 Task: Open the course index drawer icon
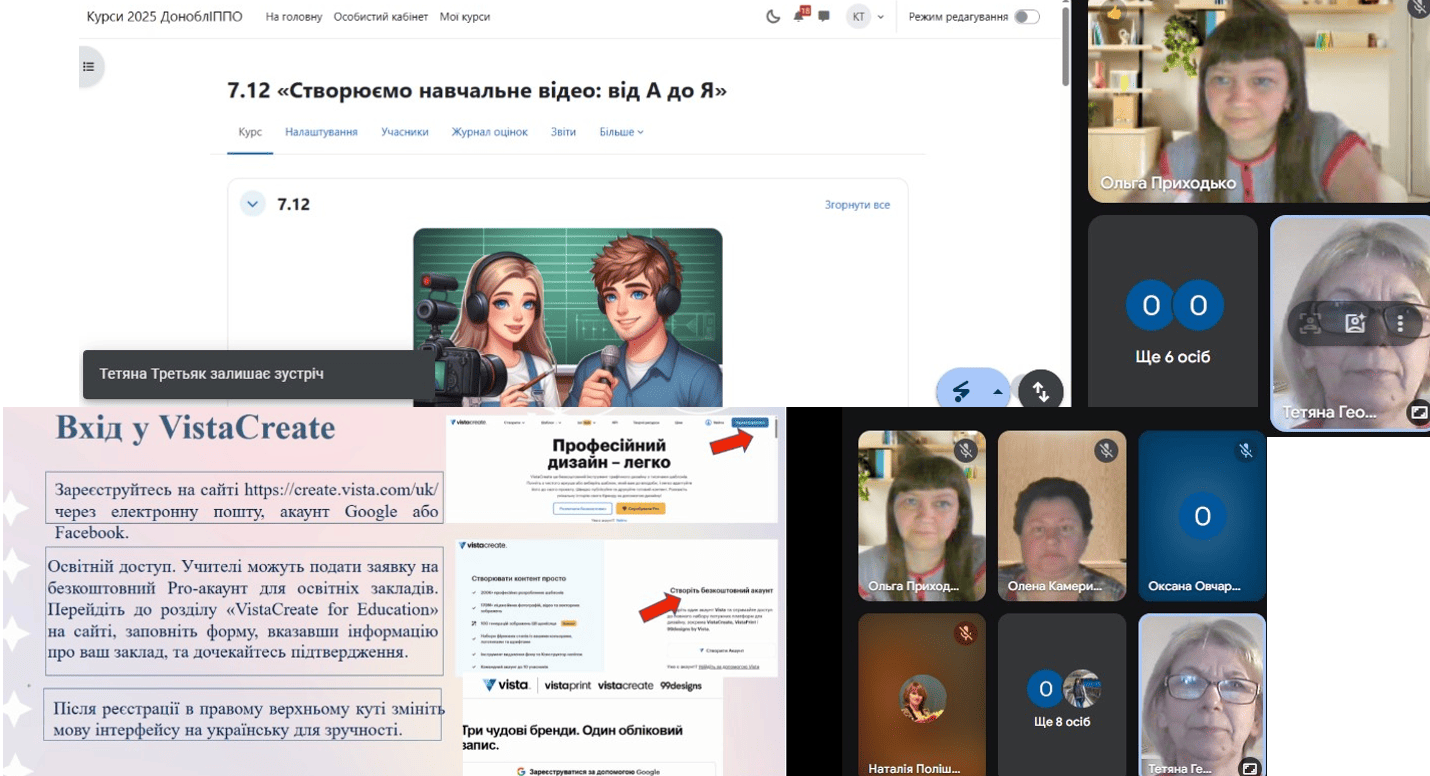pos(89,67)
